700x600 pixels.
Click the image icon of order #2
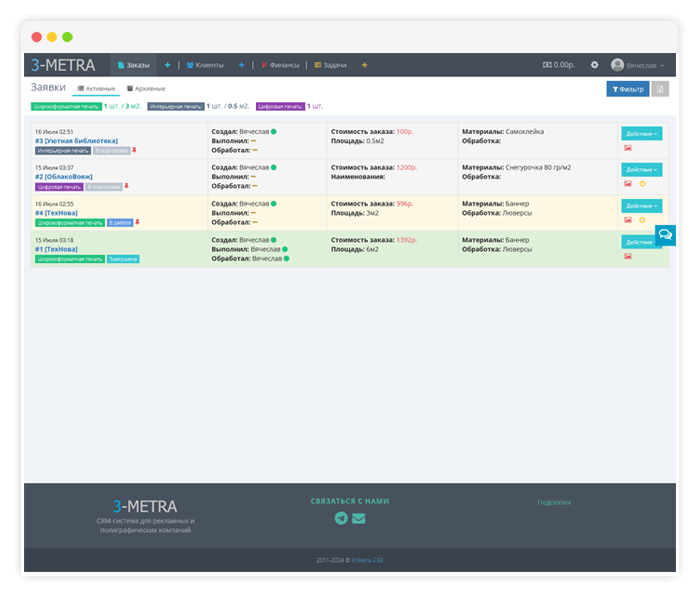tap(628, 183)
